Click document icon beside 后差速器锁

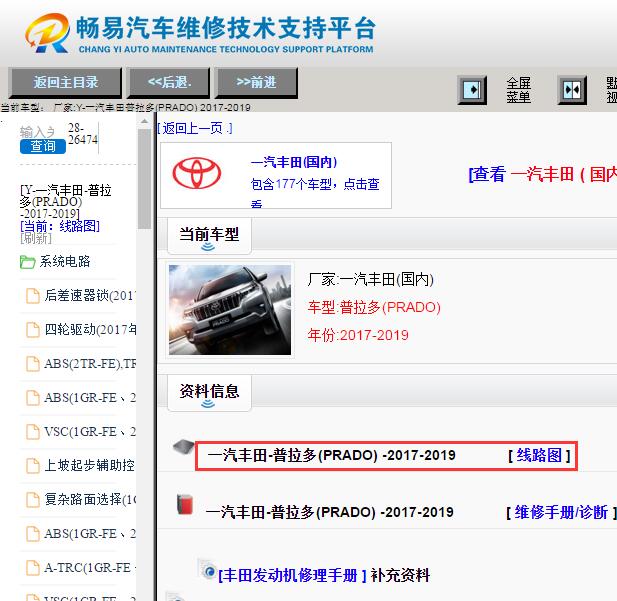[x=33, y=296]
